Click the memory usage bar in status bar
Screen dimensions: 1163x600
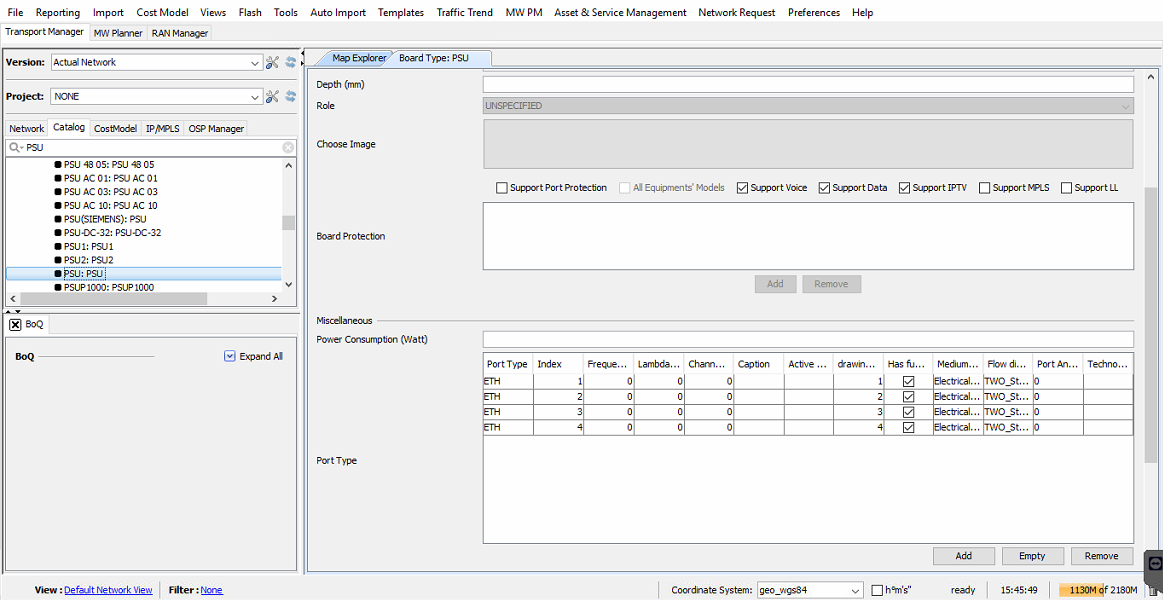(1098, 590)
